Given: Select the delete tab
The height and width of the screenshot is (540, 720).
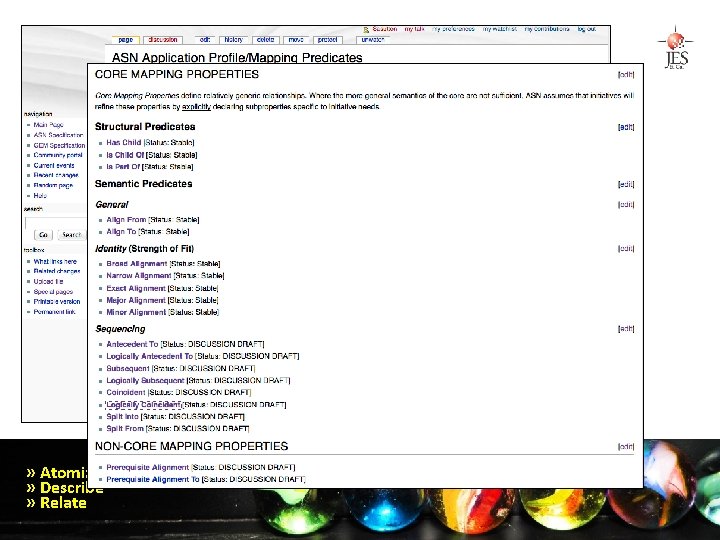Looking at the screenshot, I should [265, 40].
